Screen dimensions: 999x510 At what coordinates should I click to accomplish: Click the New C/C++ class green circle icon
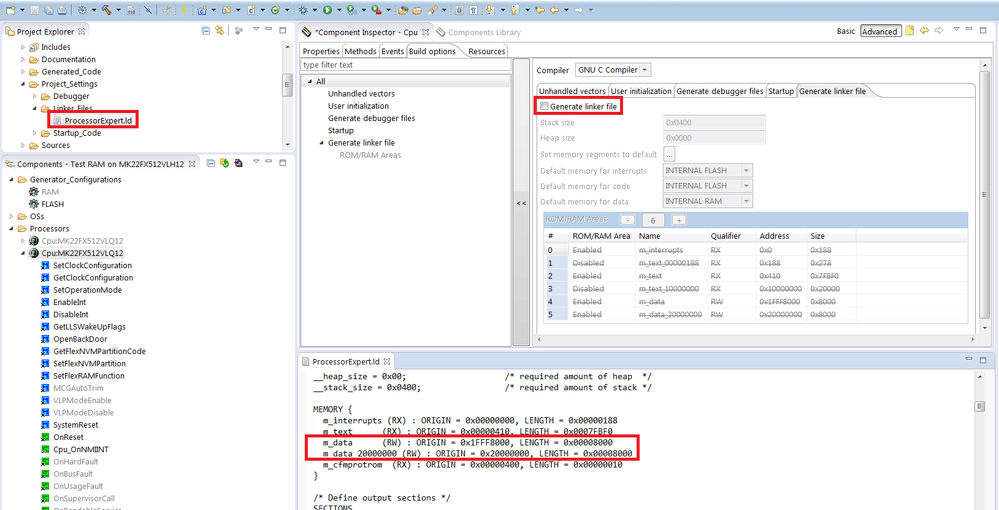pos(275,10)
